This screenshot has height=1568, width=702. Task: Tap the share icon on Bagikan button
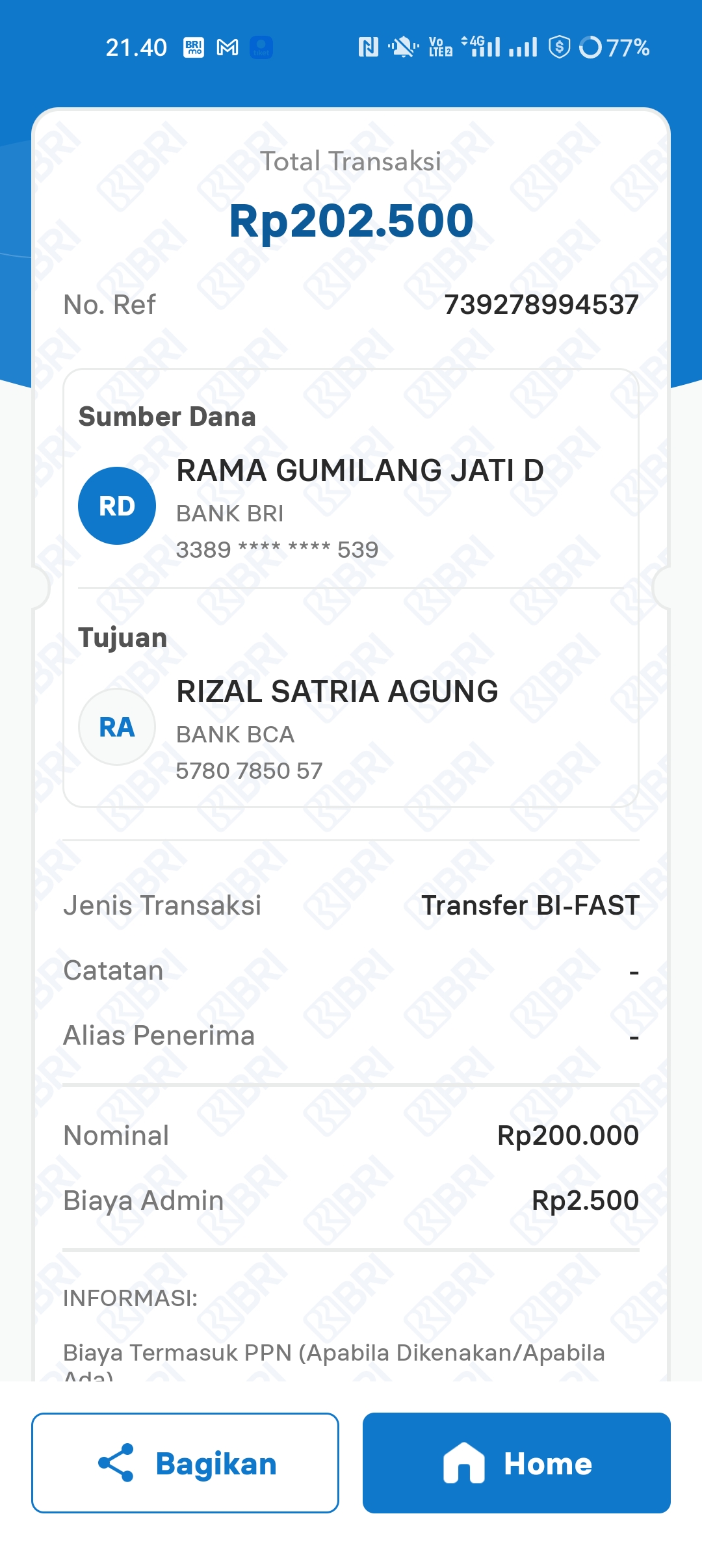pyautogui.click(x=116, y=1463)
